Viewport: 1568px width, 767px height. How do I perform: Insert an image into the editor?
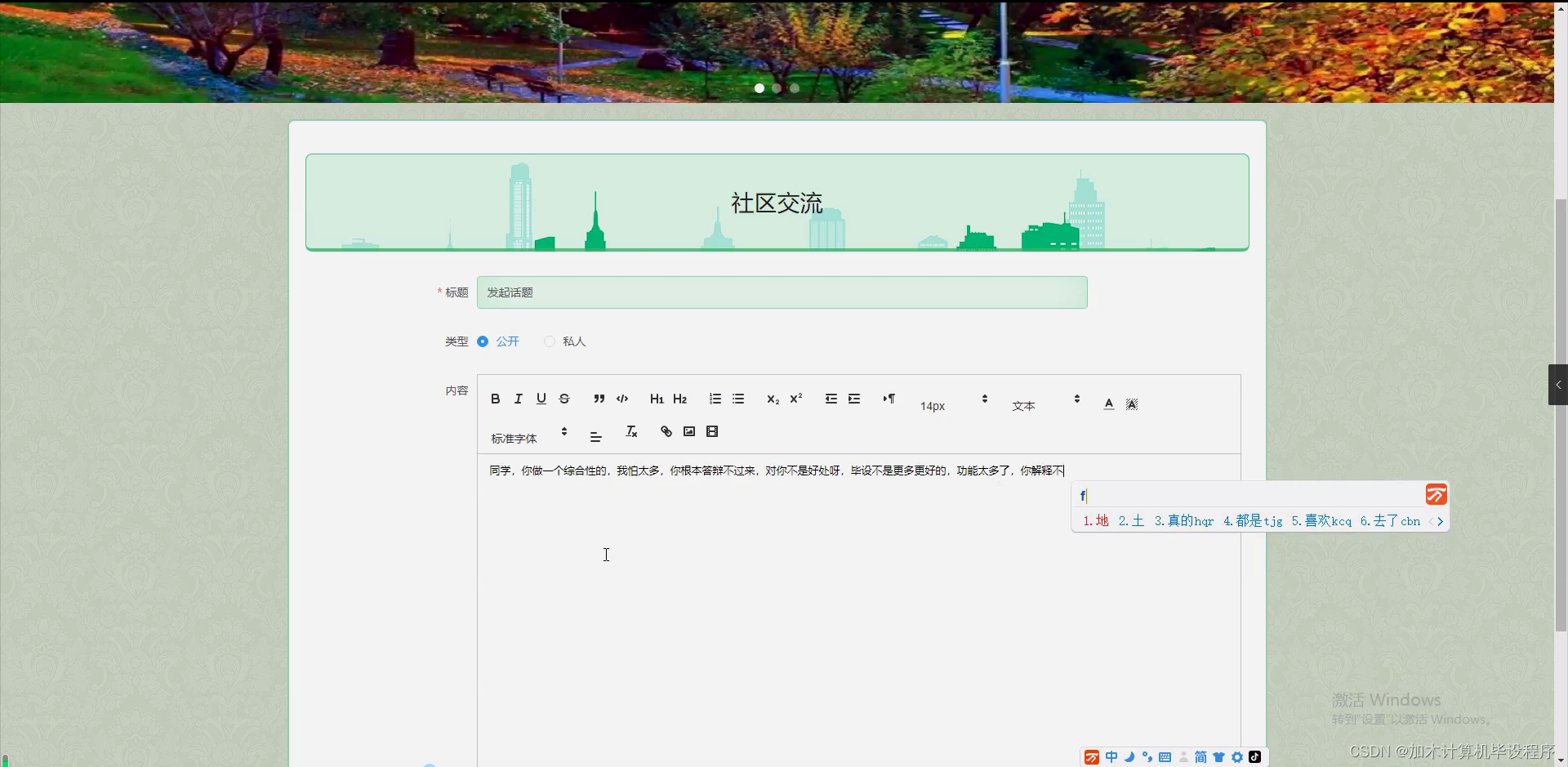tap(689, 431)
